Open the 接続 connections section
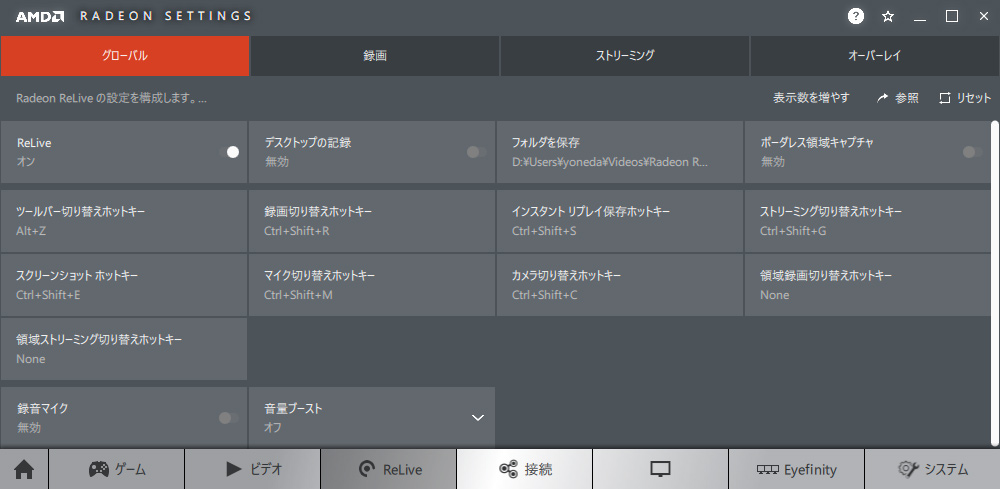The width and height of the screenshot is (1000, 489). coord(525,470)
